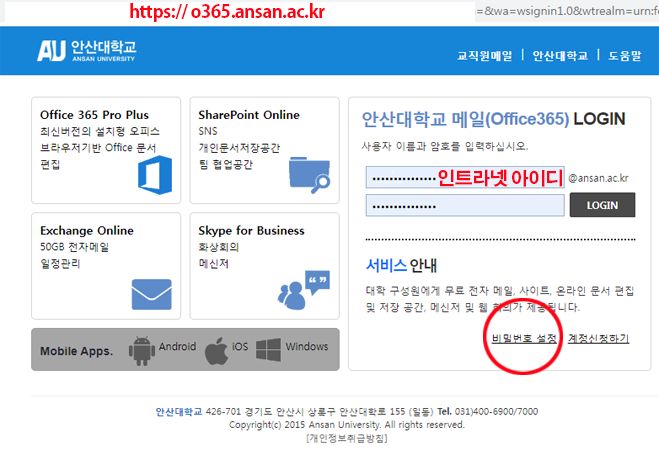This screenshot has width=659, height=451.
Task: Open 교직원메일 in the top menu
Action: [x=485, y=55]
